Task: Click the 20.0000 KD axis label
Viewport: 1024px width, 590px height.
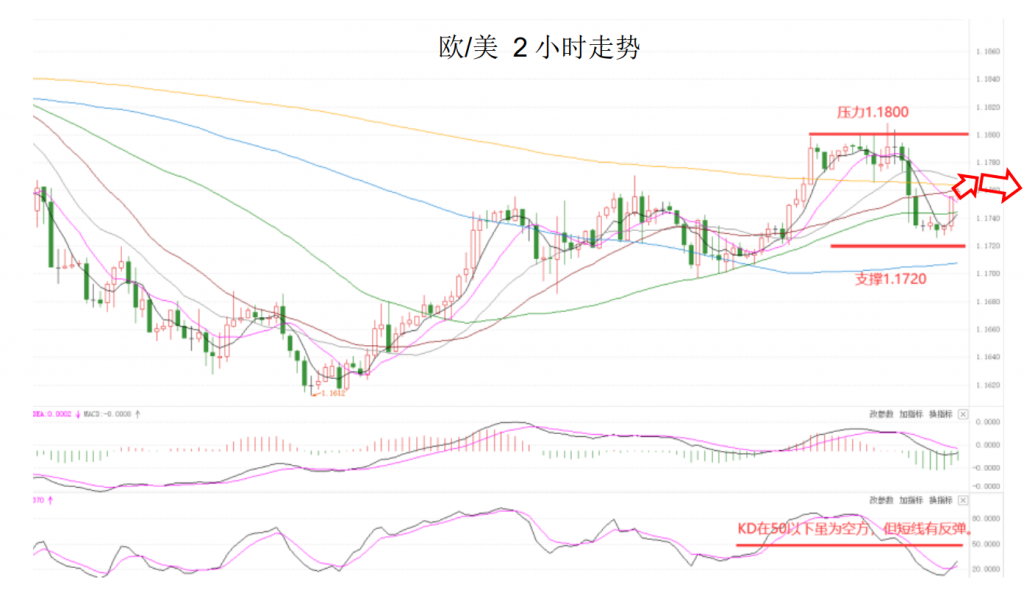Action: (x=986, y=569)
